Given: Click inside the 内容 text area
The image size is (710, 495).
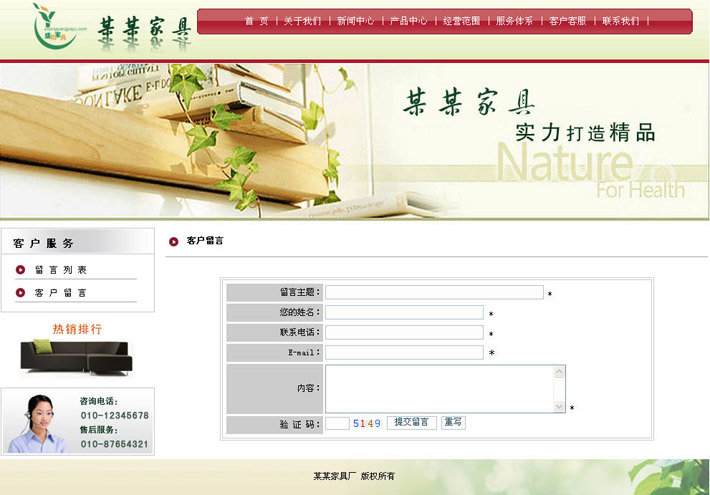Looking at the screenshot, I should click(x=439, y=388).
